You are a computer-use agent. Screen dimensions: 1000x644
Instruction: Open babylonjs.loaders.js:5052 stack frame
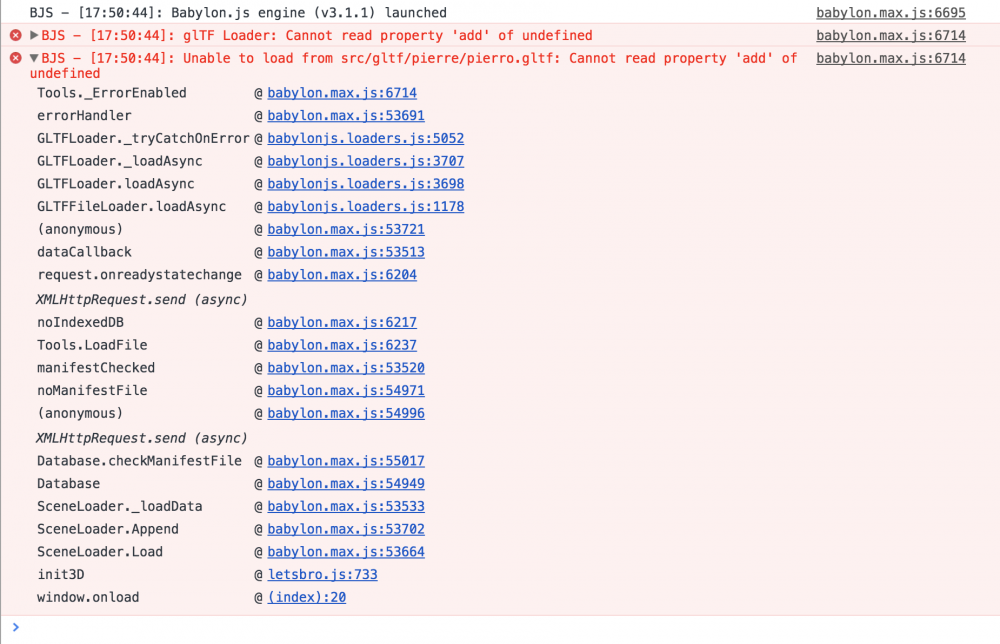(365, 138)
